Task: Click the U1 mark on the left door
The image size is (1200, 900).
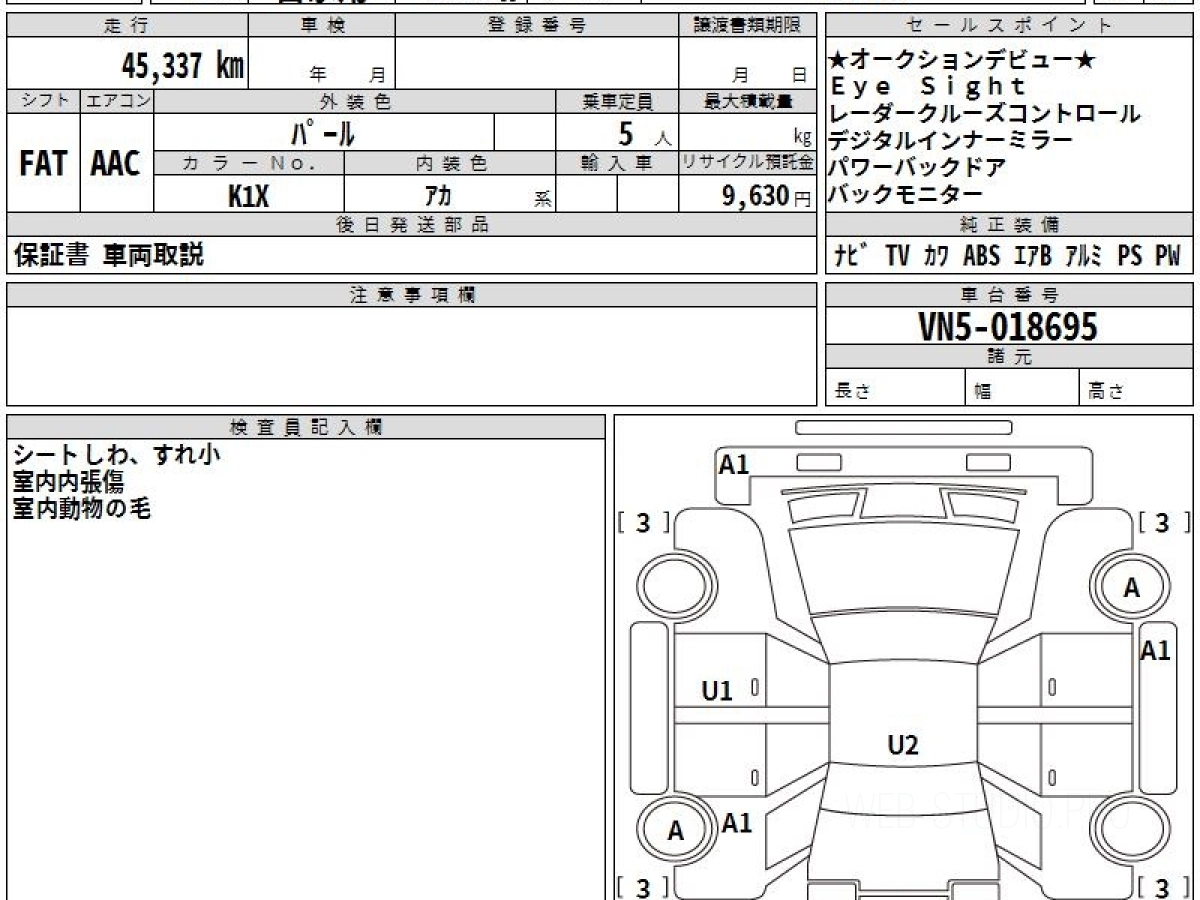Action: 716,690
